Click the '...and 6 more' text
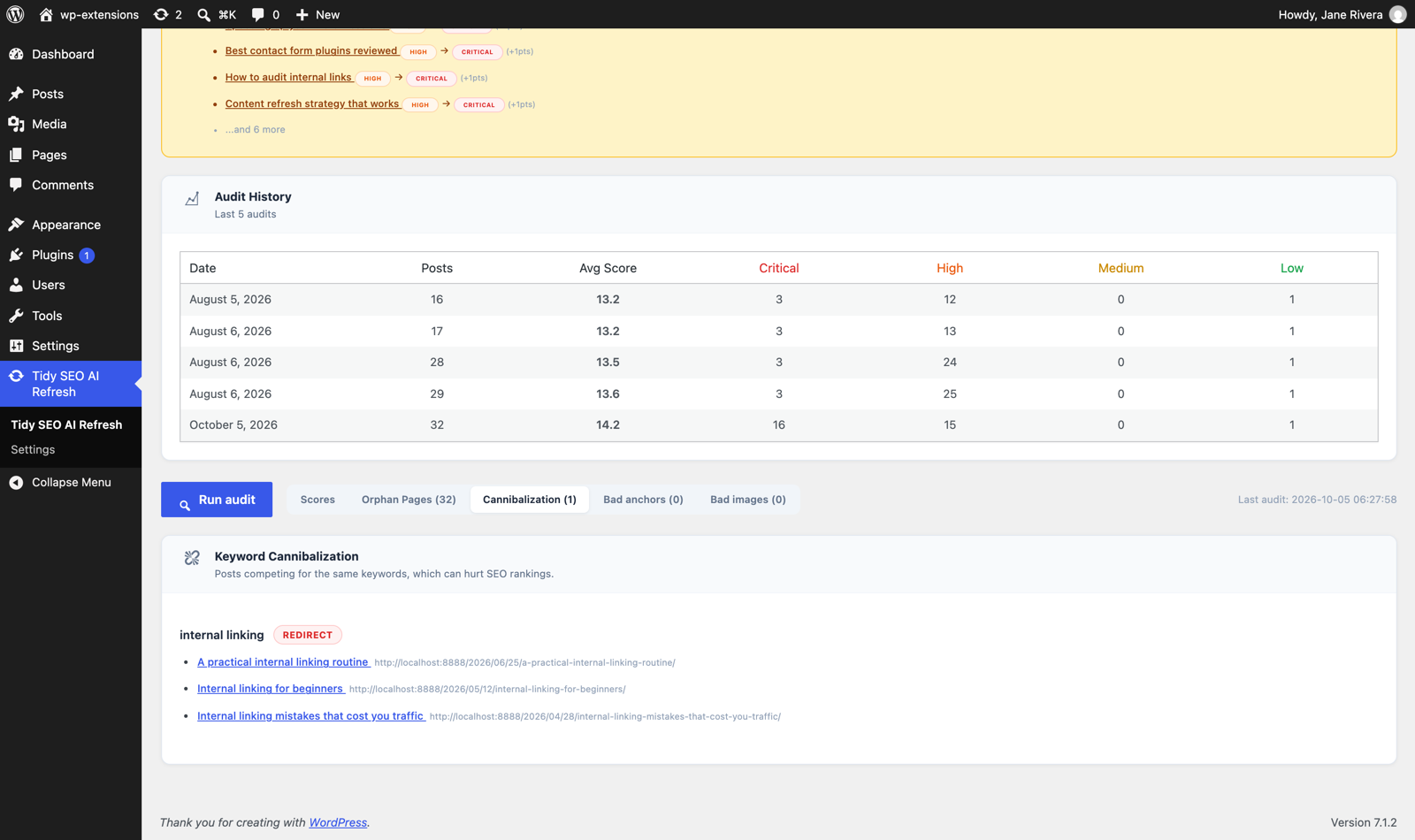The height and width of the screenshot is (840, 1415). click(255, 129)
